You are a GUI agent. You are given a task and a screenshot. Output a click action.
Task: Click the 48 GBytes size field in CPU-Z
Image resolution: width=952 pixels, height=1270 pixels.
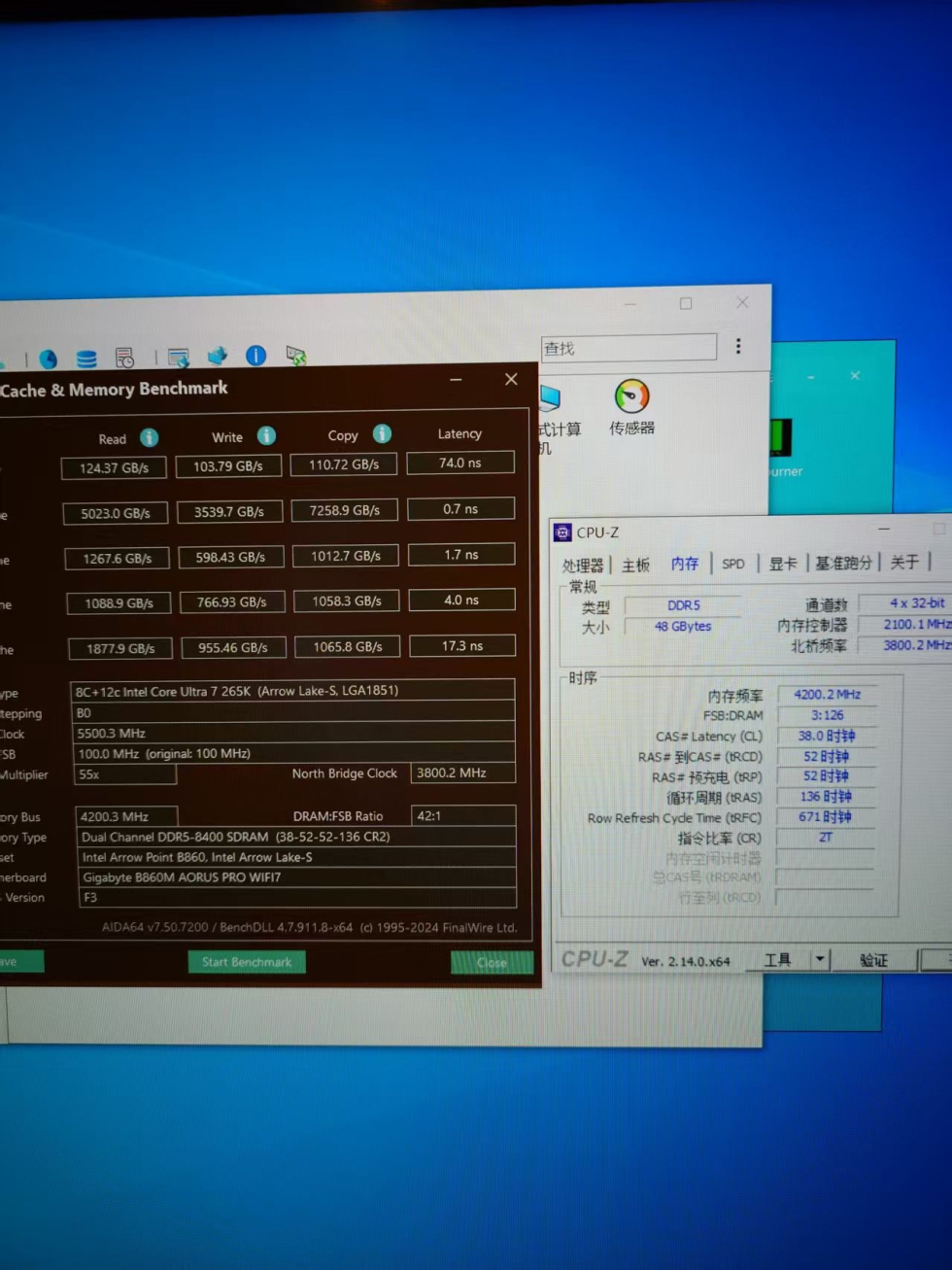[x=684, y=627]
